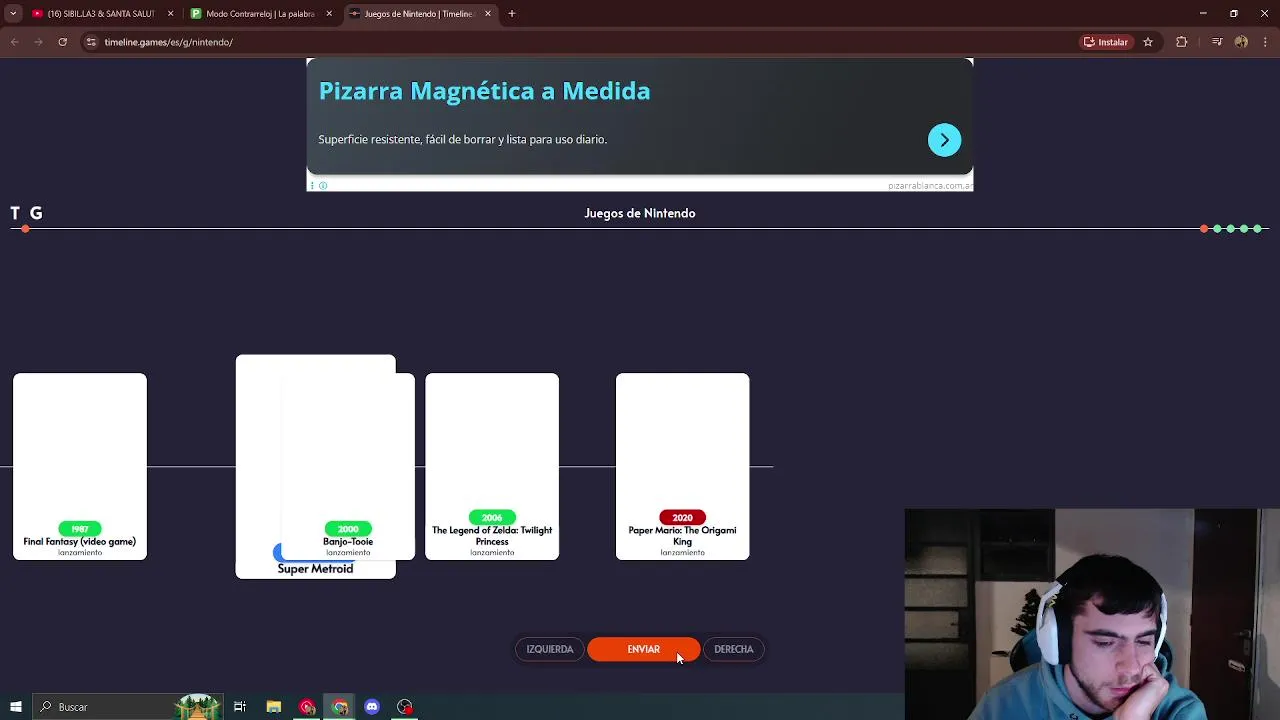Bookmark this page with the star
This screenshot has width=1280, height=720.
(x=1148, y=42)
